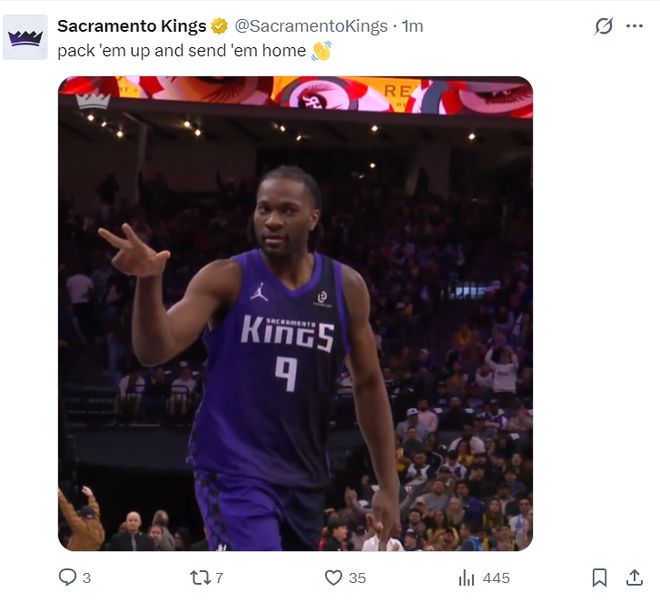Click the reply count of 3
The image size is (660, 602).
pos(87,578)
